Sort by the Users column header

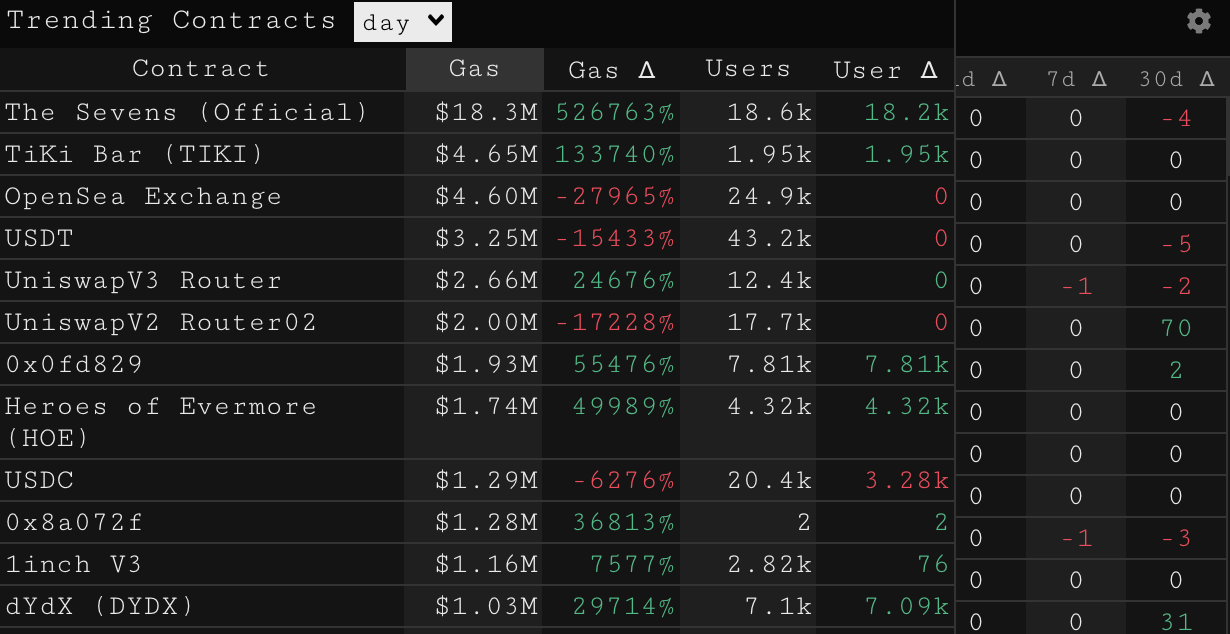(x=748, y=69)
